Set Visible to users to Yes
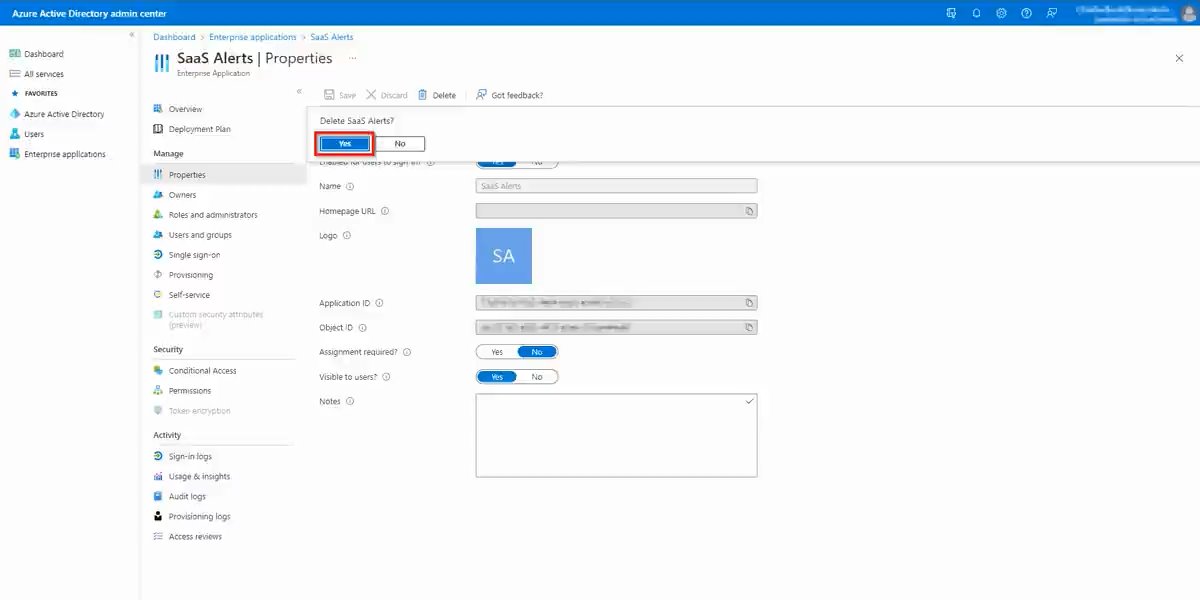This screenshot has height=600, width=1200. (497, 377)
